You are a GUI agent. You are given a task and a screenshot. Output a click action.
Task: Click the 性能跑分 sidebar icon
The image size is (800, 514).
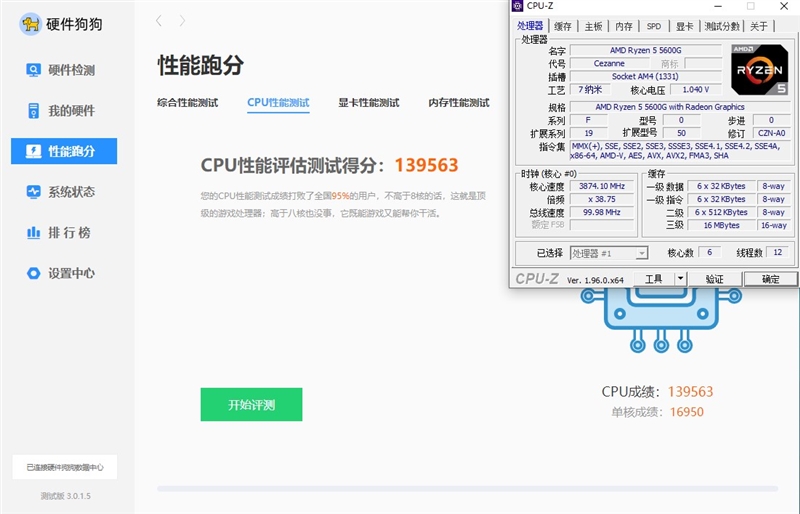[x=33, y=151]
